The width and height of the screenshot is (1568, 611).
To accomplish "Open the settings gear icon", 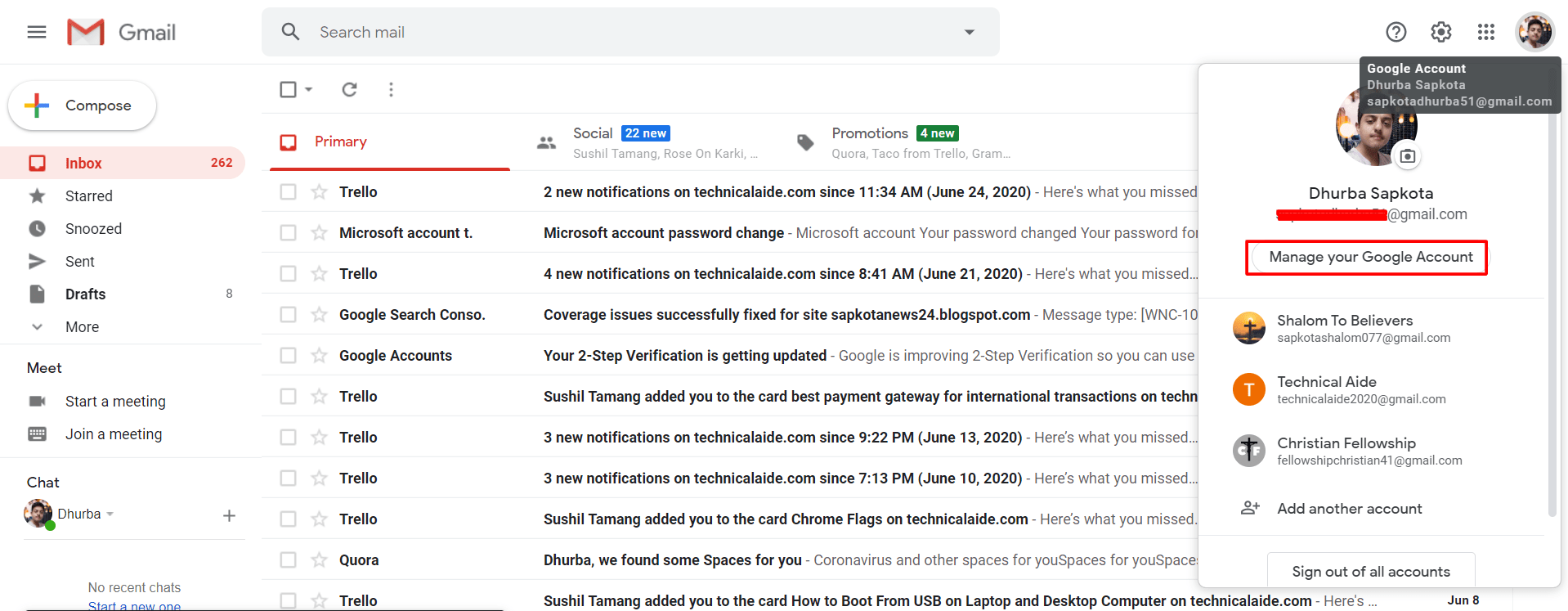I will [x=1440, y=32].
